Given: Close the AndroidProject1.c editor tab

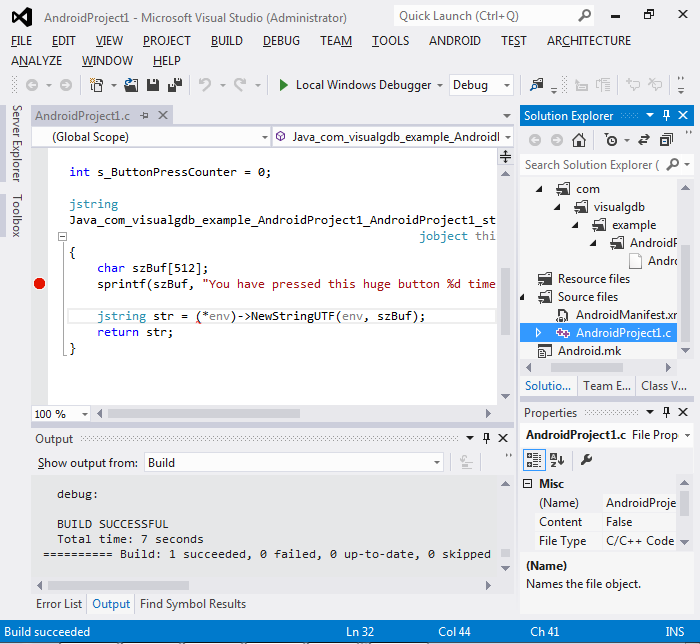Looking at the screenshot, I should [x=163, y=116].
